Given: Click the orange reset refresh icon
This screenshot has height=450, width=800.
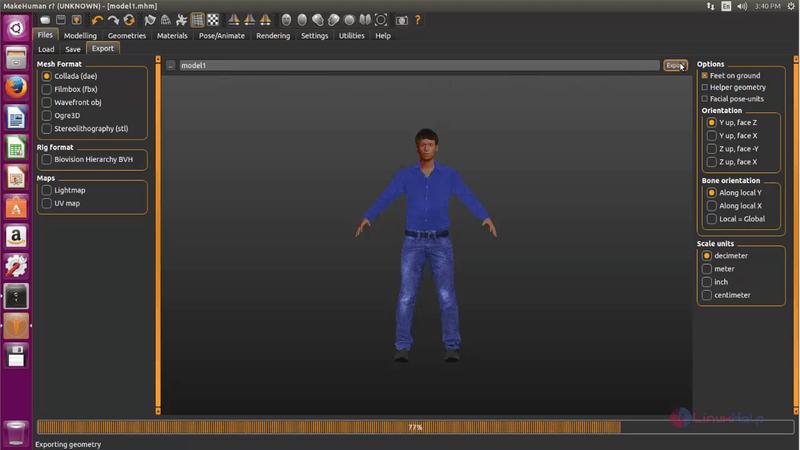Looking at the screenshot, I should [129, 19].
